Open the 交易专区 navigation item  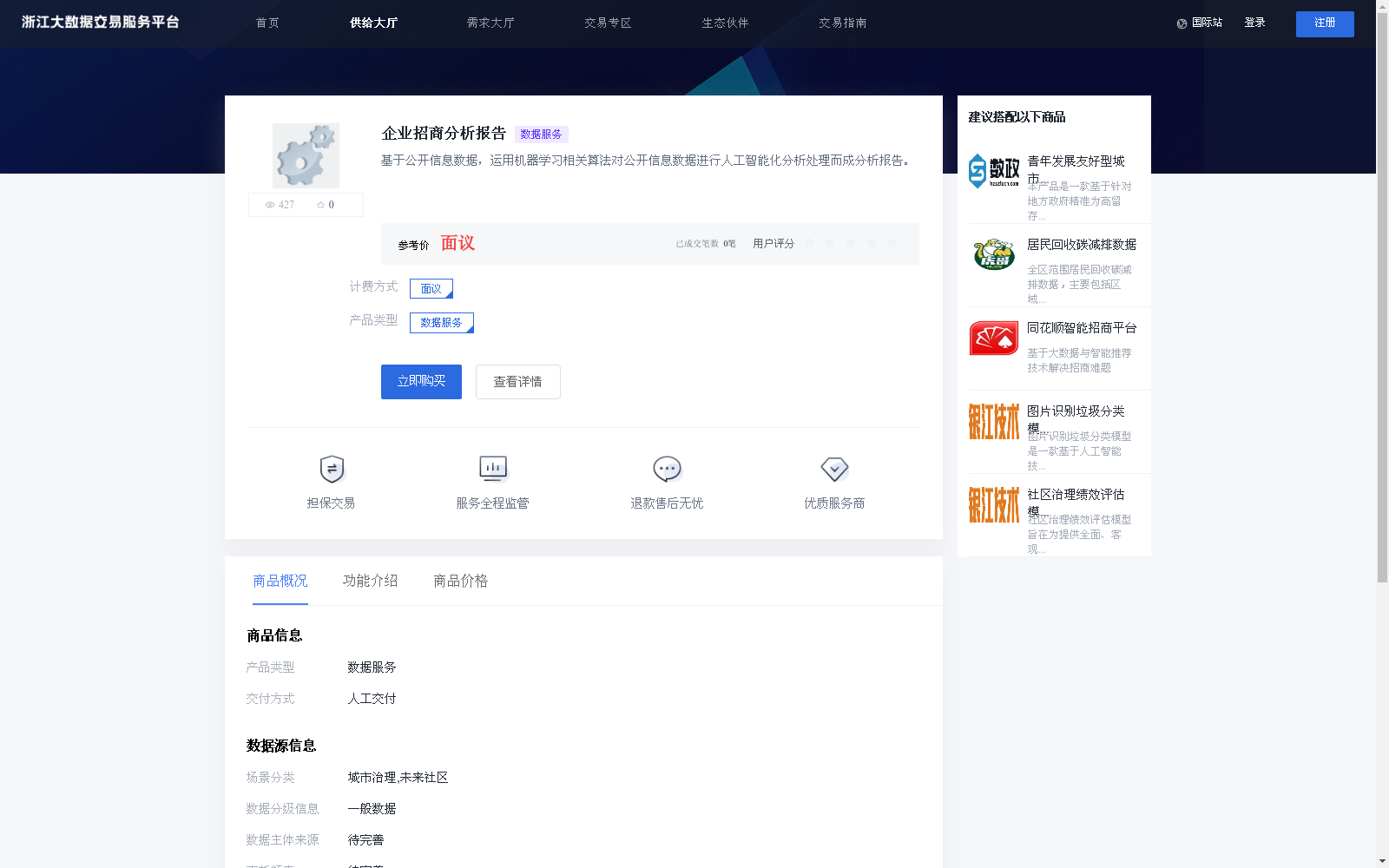tap(608, 23)
